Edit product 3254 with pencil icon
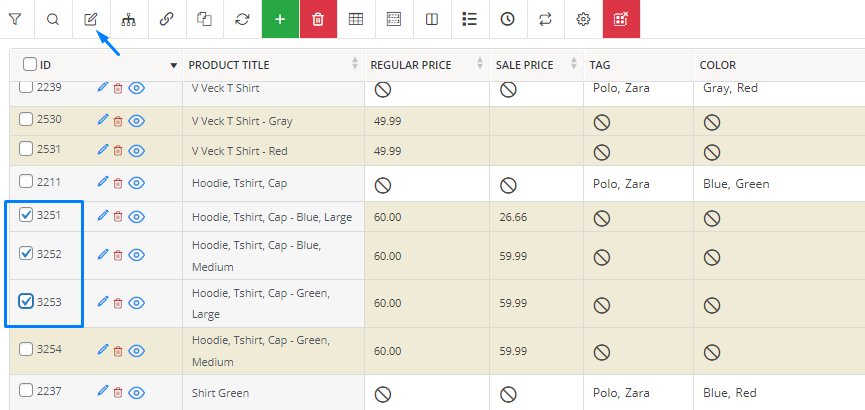865x410 pixels. 103,349
